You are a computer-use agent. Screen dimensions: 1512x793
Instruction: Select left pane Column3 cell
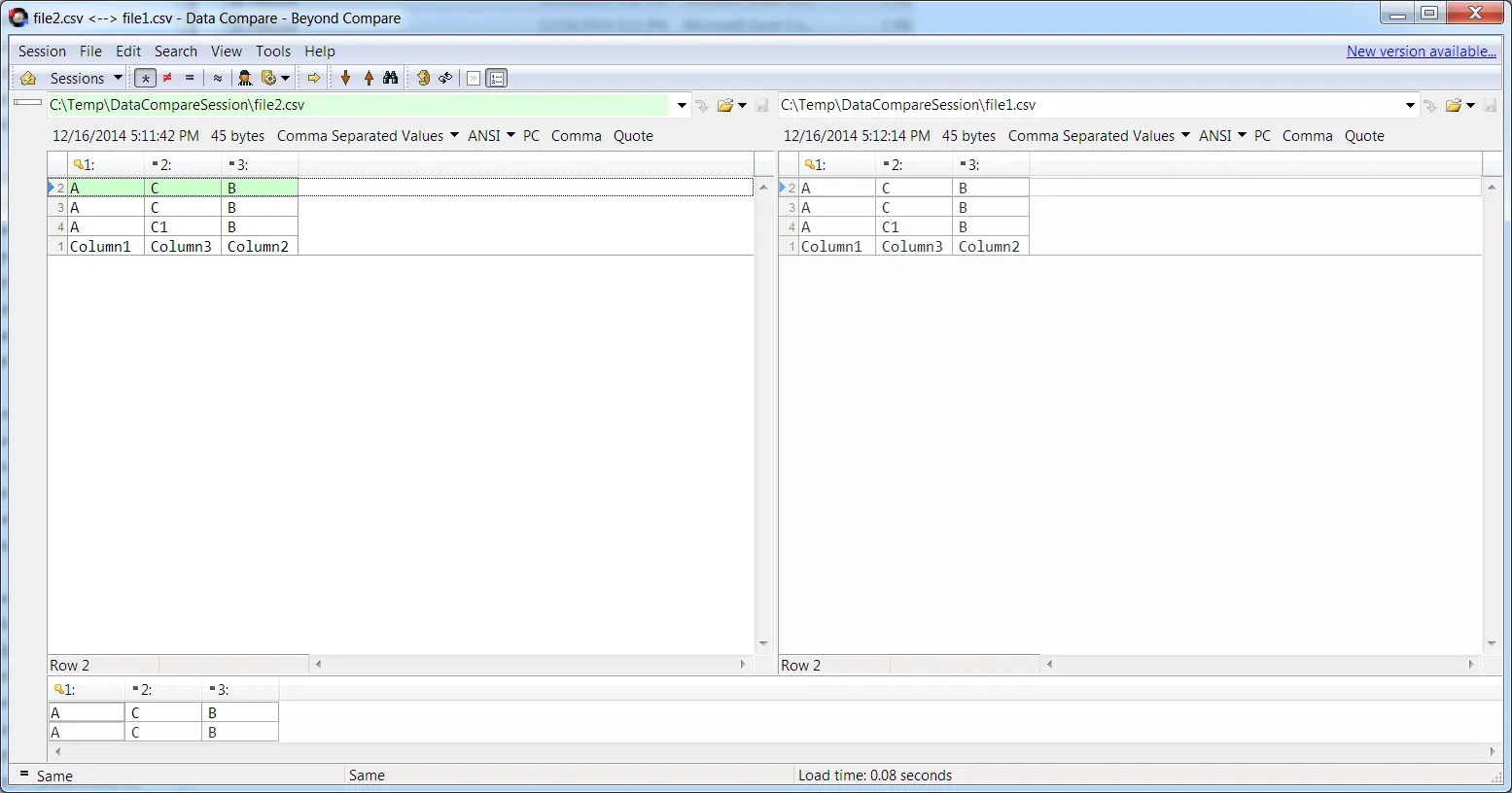(183, 246)
